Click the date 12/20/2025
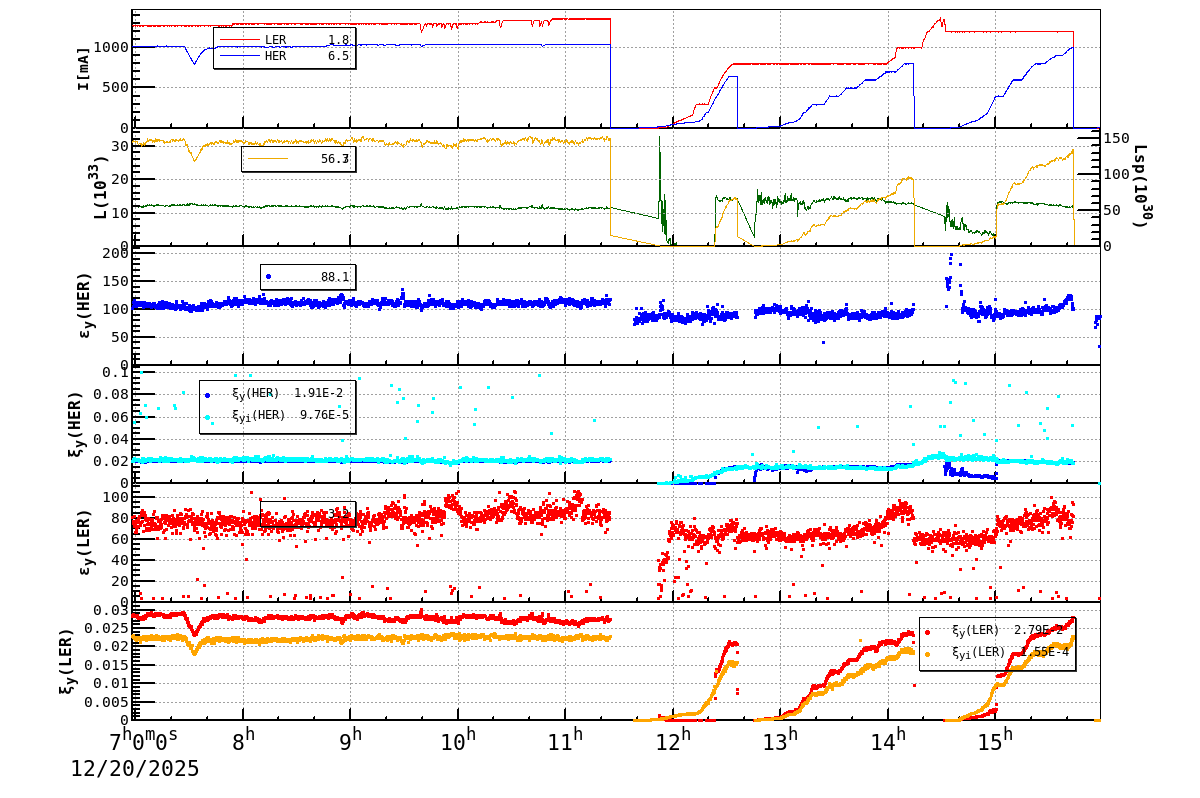This screenshot has height=798, width=1200. [134, 769]
